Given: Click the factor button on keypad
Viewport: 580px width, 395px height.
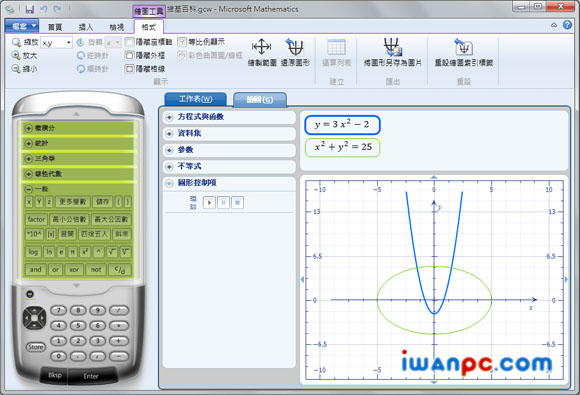Looking at the screenshot, I should coord(36,219).
